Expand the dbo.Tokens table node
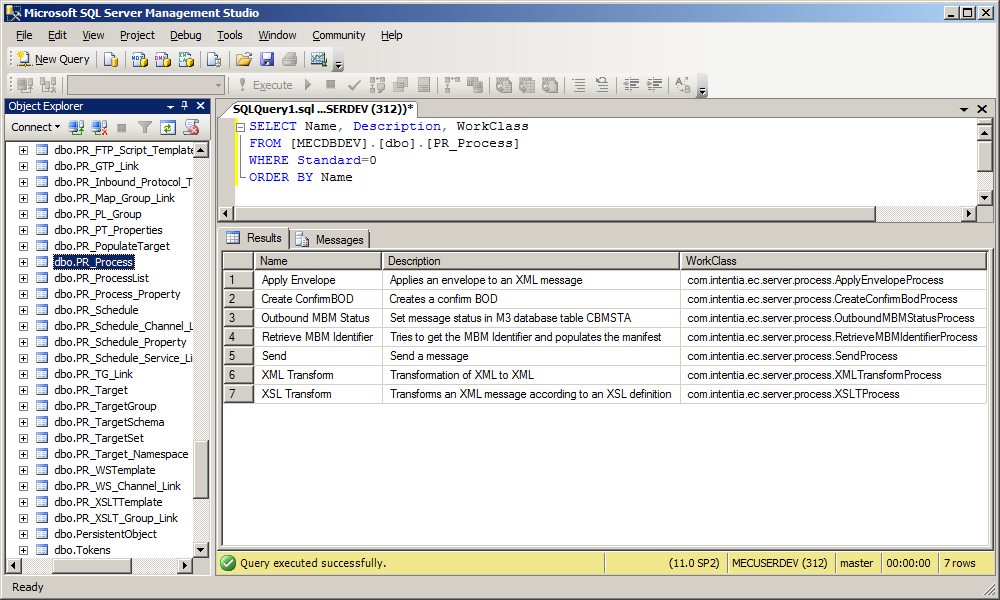This screenshot has width=1000, height=600. pos(23,550)
